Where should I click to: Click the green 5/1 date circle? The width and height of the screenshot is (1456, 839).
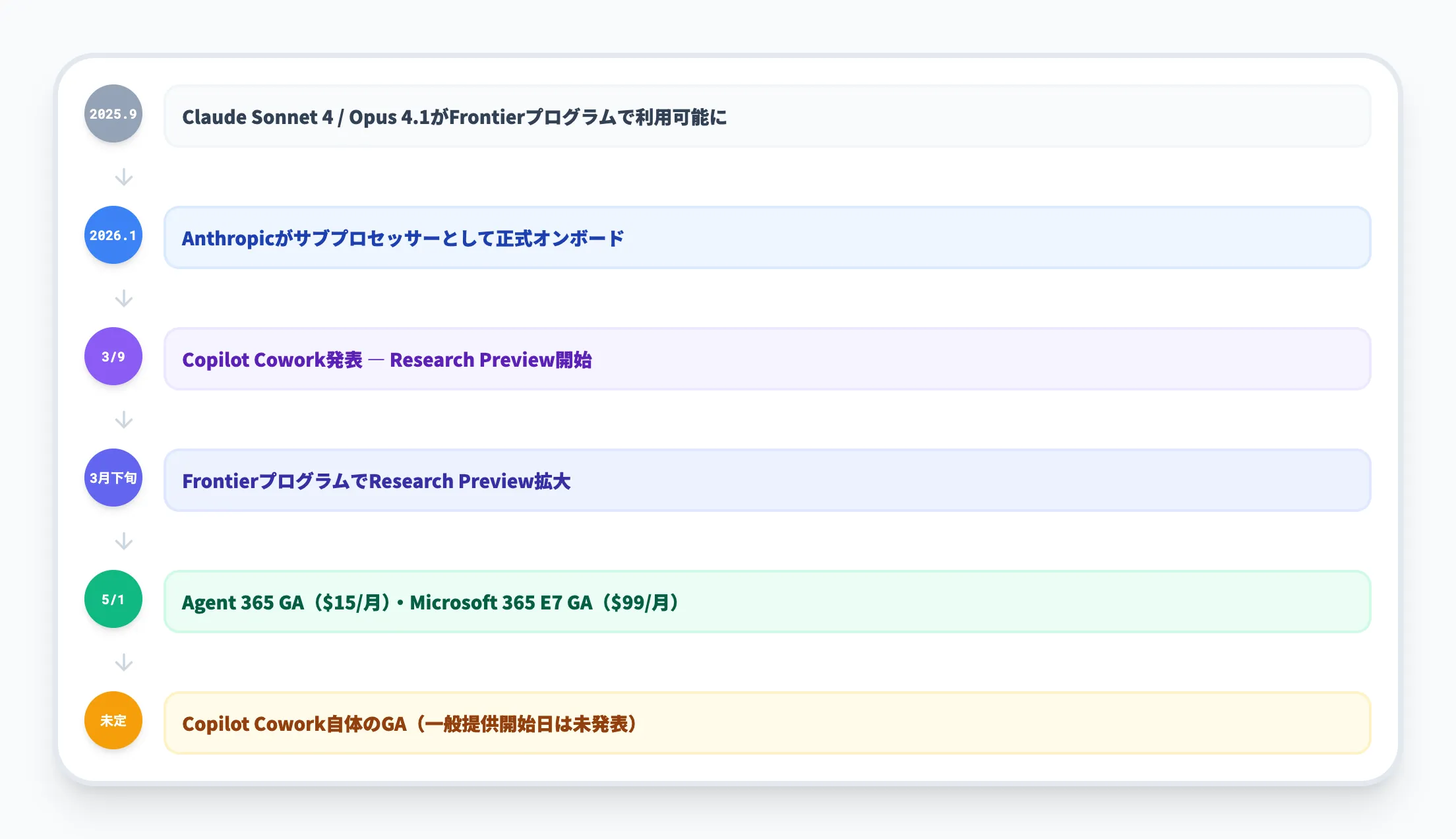[113, 599]
